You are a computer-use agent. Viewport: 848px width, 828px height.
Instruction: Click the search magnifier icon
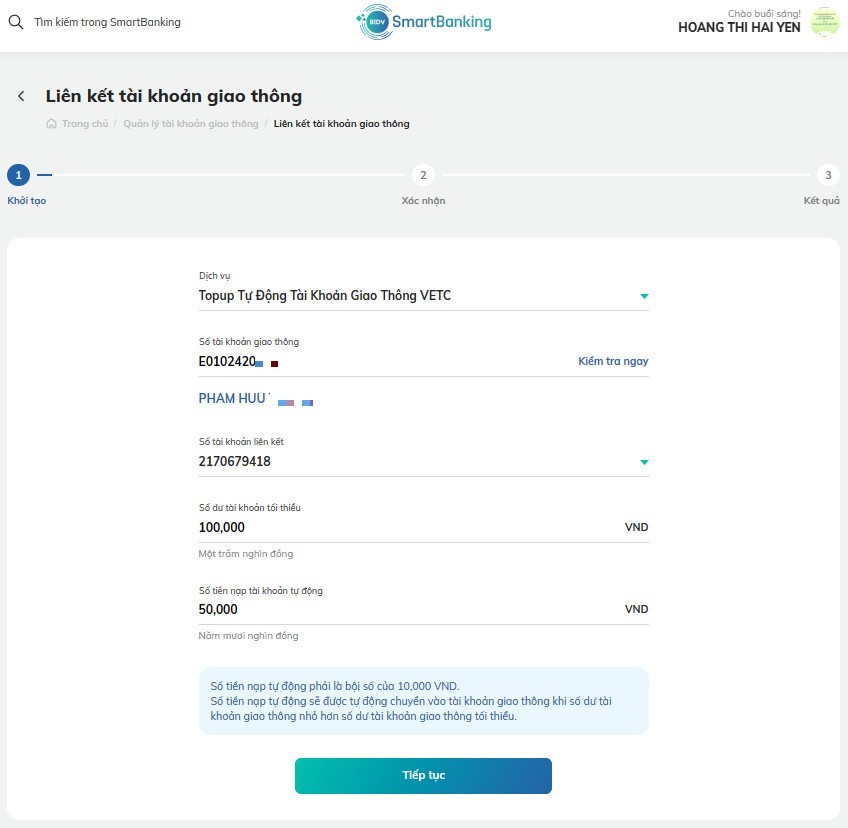click(x=16, y=22)
